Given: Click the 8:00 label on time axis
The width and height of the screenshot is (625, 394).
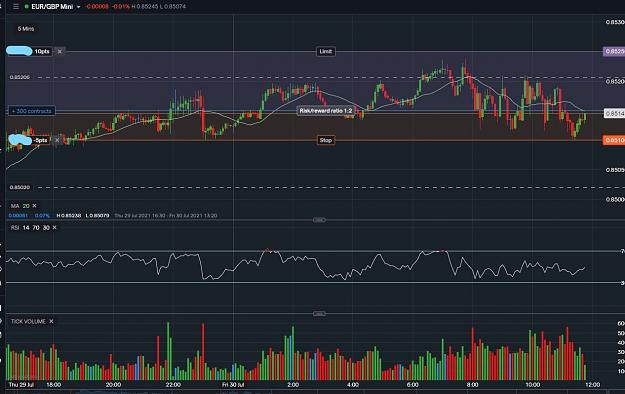Looking at the screenshot, I should (472, 385).
